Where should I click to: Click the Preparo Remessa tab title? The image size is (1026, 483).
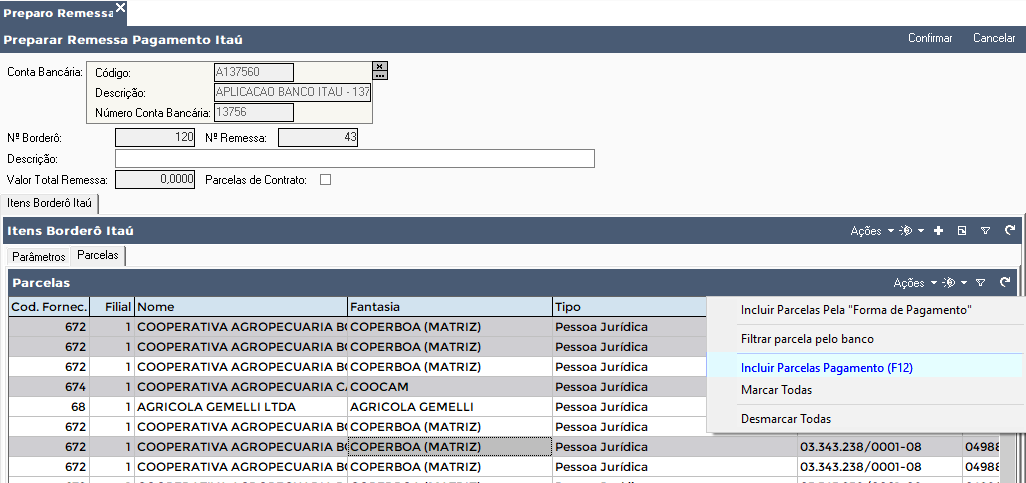pyautogui.click(x=57, y=14)
